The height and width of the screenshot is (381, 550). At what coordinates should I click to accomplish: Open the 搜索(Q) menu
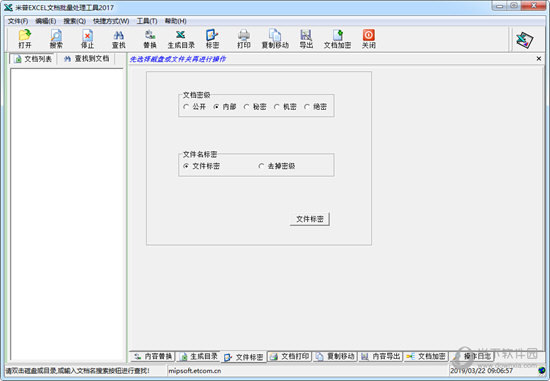[x=74, y=21]
